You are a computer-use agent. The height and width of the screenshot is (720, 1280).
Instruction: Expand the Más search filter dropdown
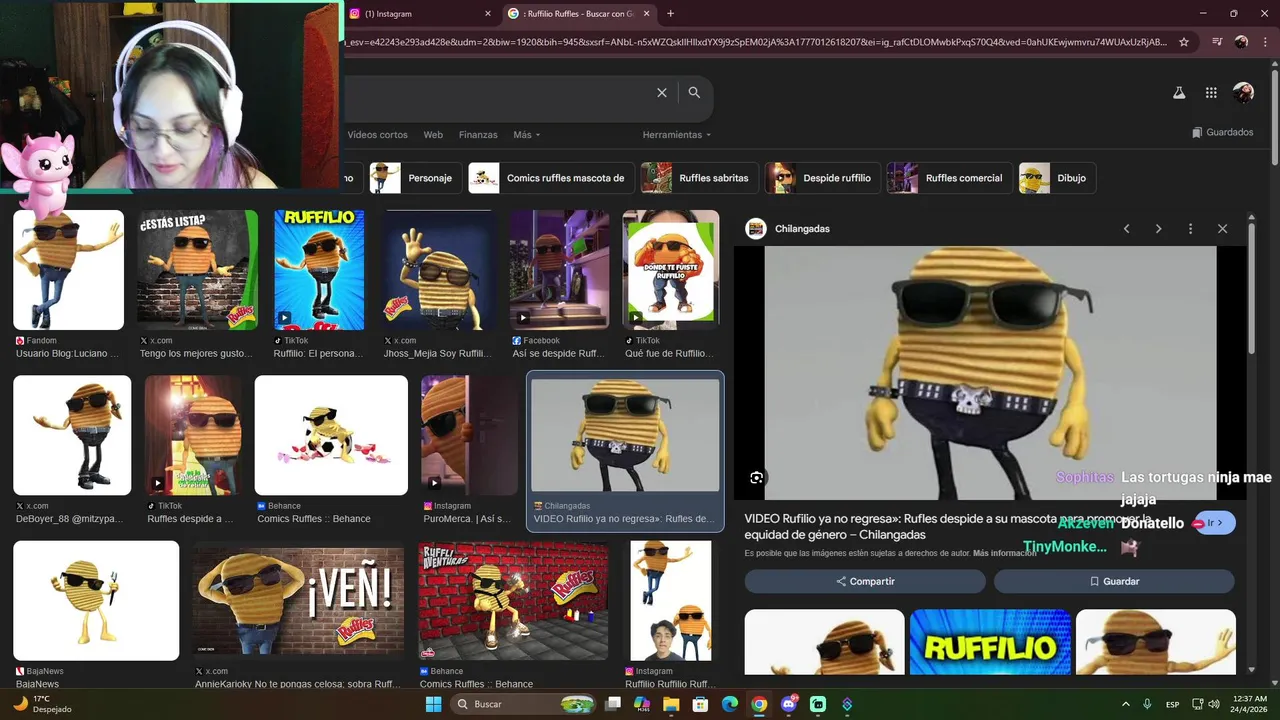[526, 135]
